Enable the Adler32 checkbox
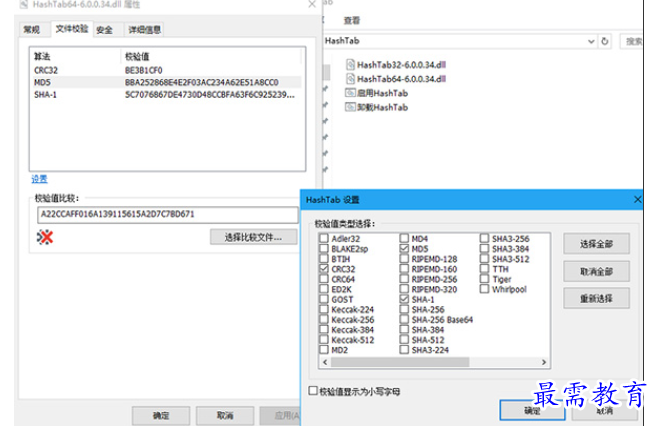Screen dimensions: 655x426 324,238
